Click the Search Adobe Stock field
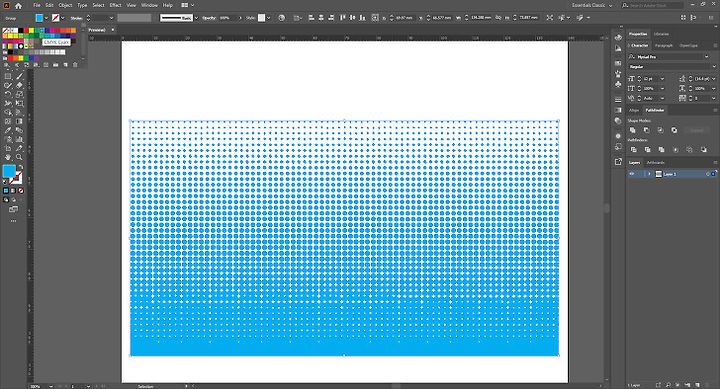The width and height of the screenshot is (720, 389). [x=652, y=5]
